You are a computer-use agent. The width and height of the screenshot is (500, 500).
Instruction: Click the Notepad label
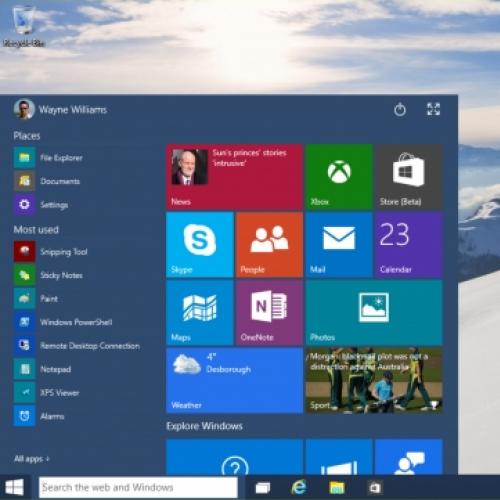point(55,369)
